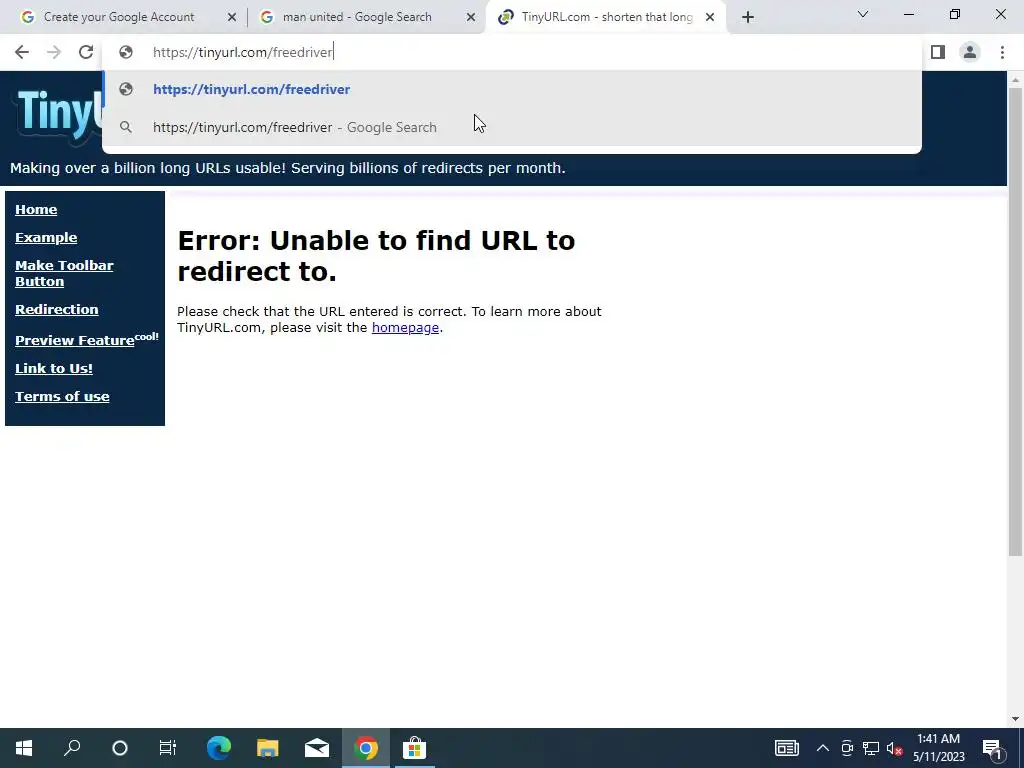Click the muted volume tray icon
Viewport: 1024px width, 768px height.
click(895, 748)
